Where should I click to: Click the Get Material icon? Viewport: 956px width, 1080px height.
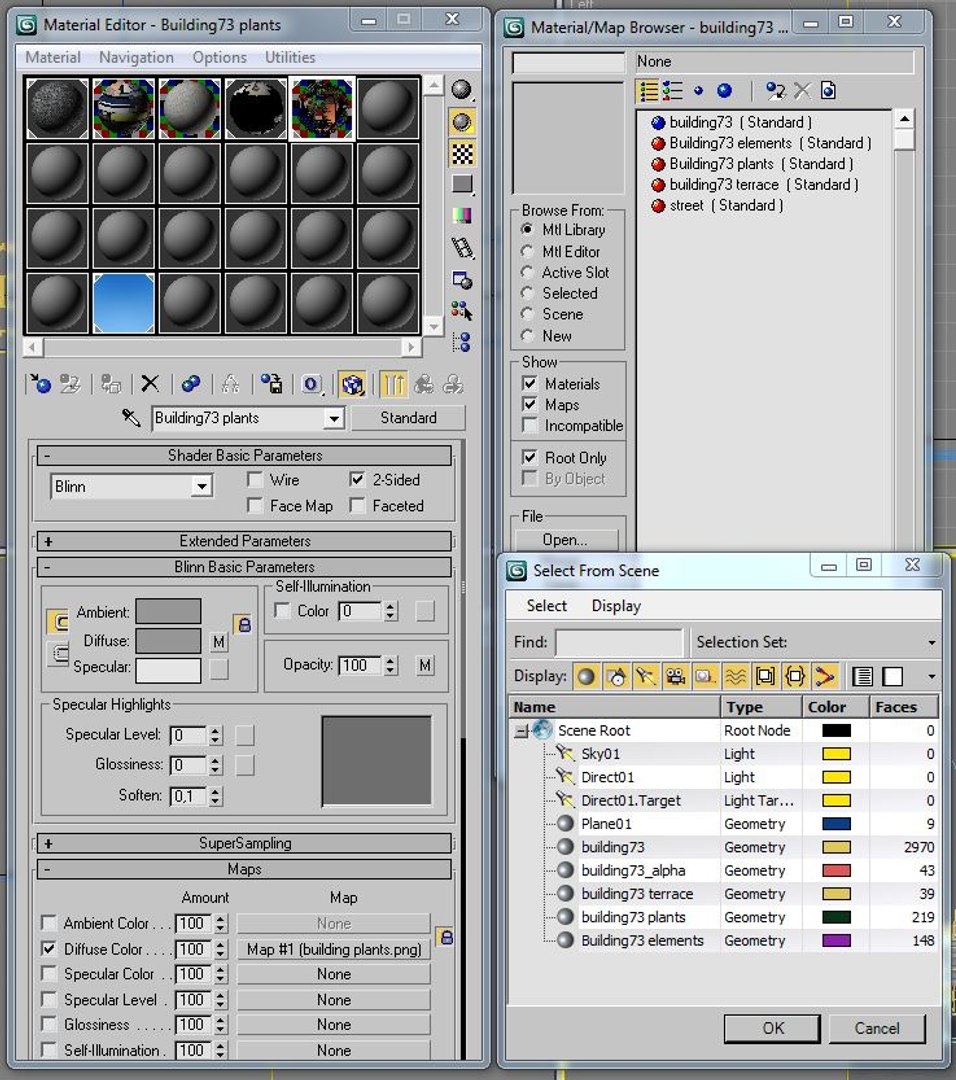pyautogui.click(x=41, y=384)
